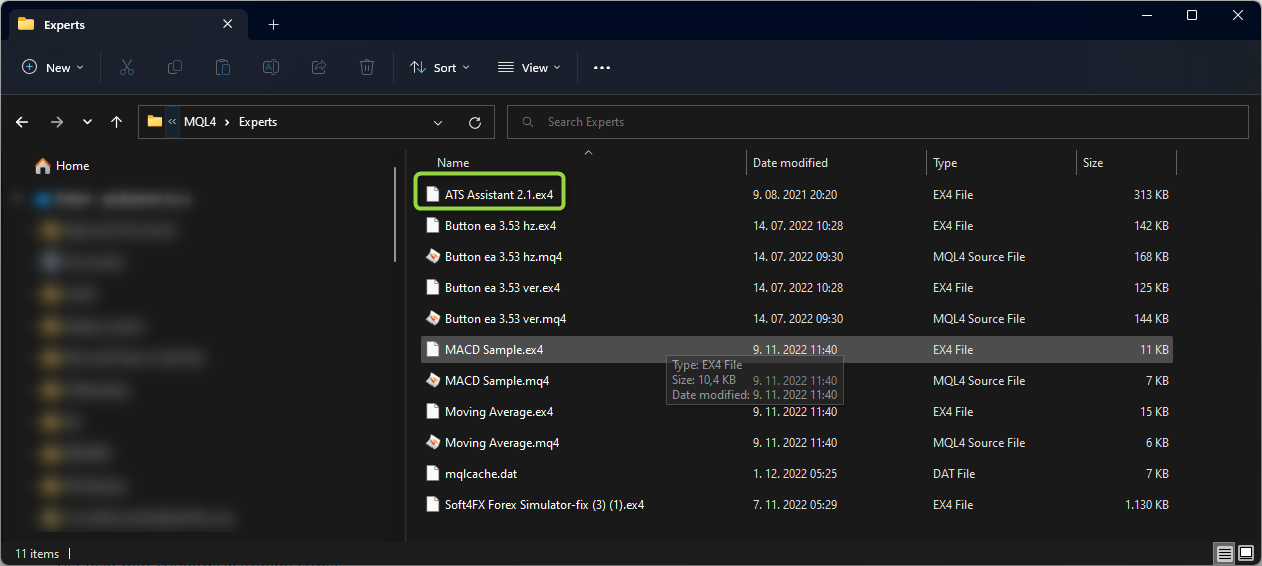Screen dimensions: 1262x566
Task: Open the View layout menu
Action: 529,68
